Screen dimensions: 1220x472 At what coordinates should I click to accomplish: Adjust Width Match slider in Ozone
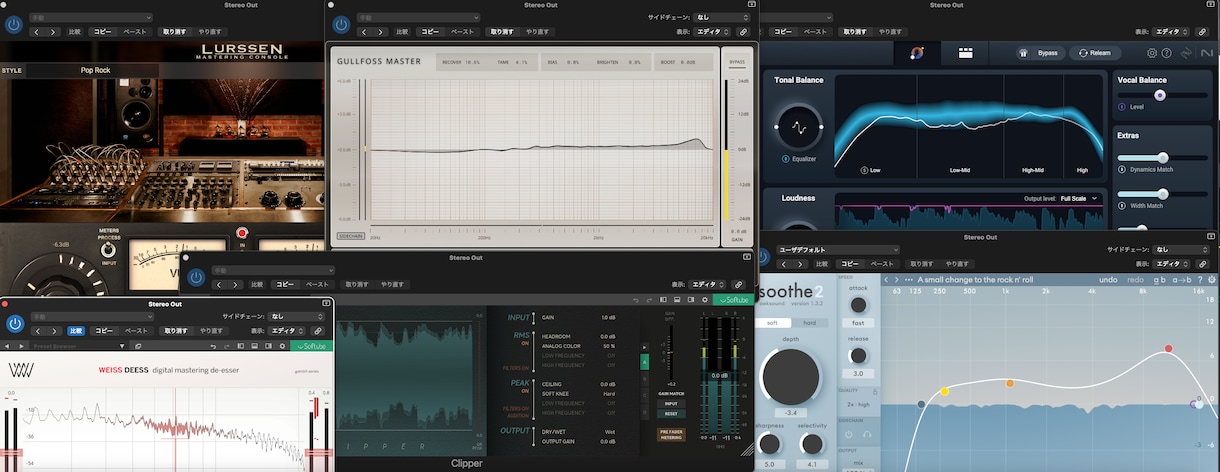click(x=1163, y=194)
